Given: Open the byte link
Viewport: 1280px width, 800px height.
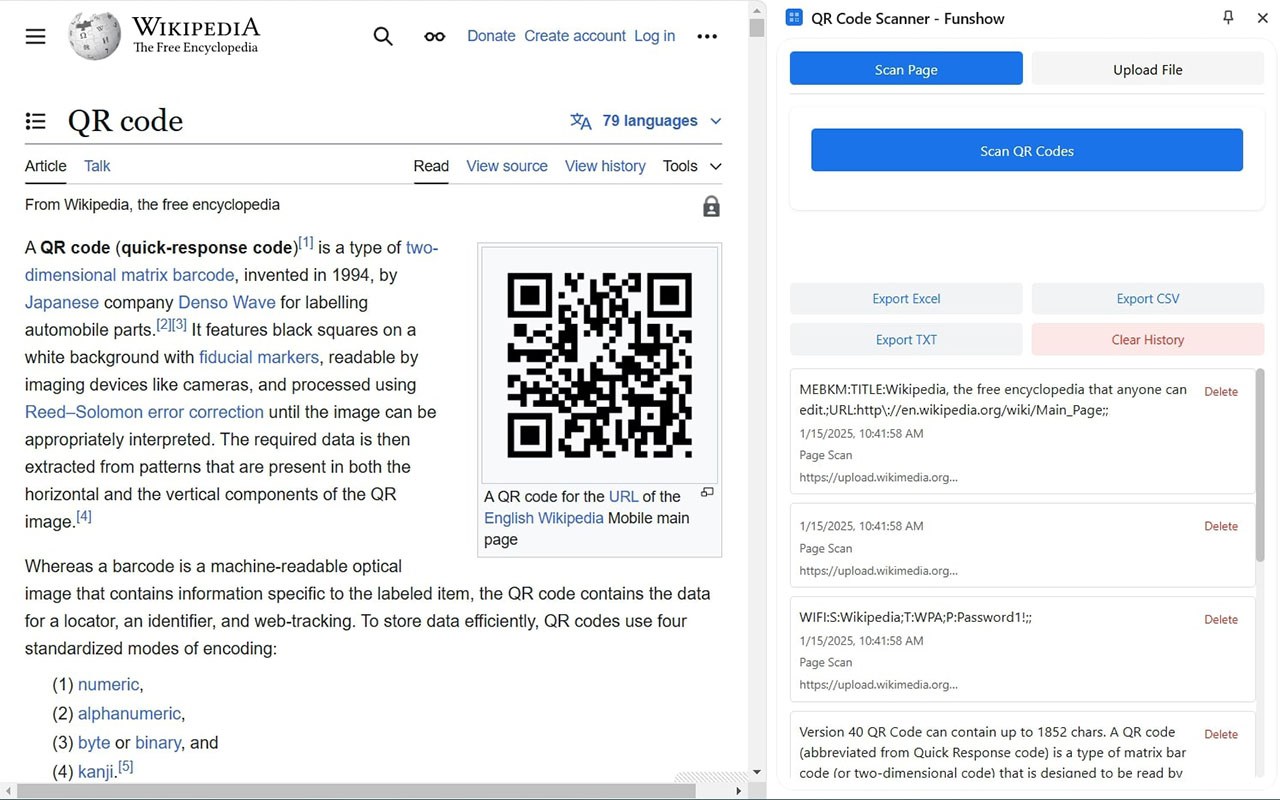Looking at the screenshot, I should (94, 742).
